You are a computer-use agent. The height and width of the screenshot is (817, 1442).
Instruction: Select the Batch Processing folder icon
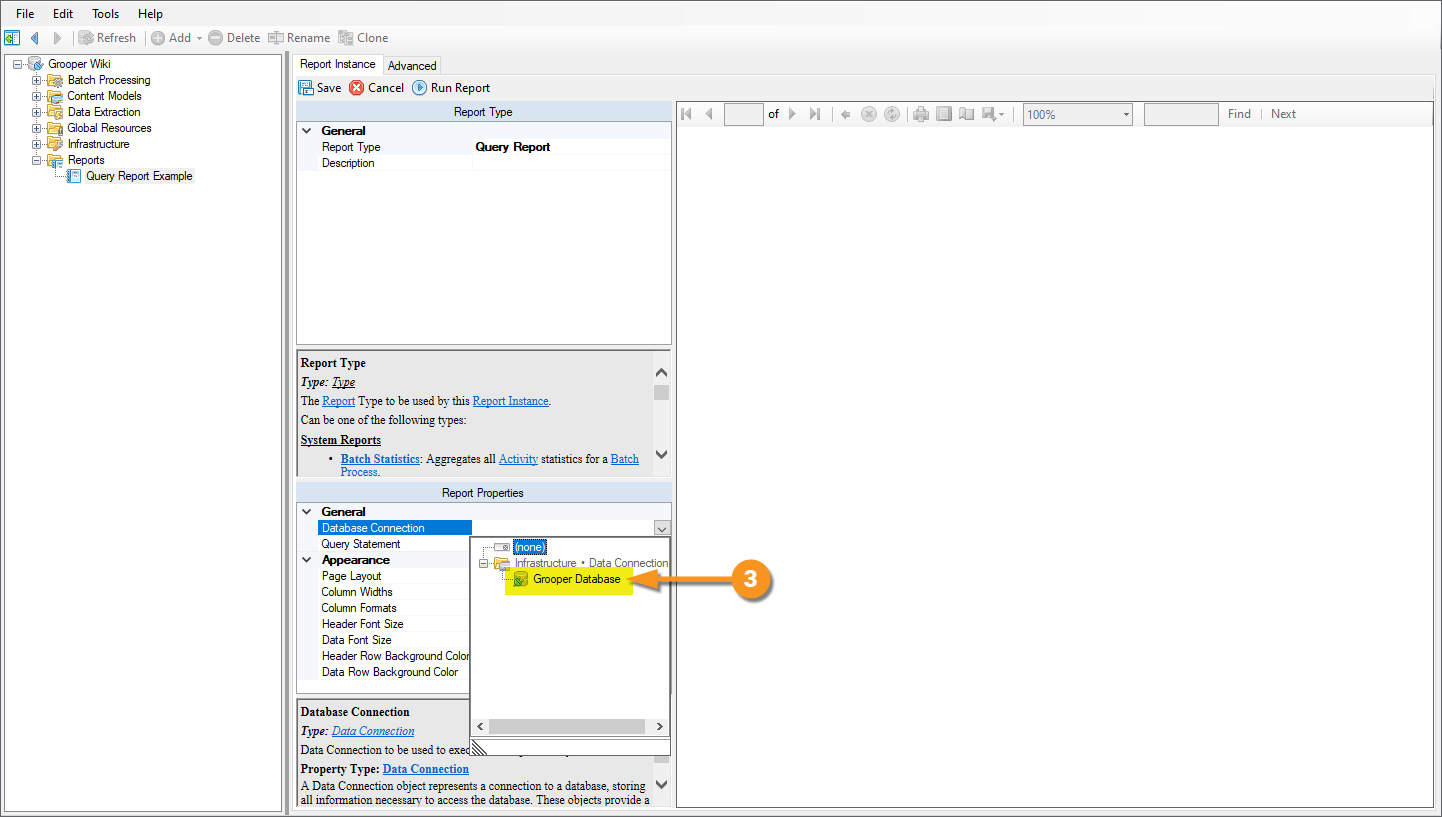pyautogui.click(x=54, y=80)
